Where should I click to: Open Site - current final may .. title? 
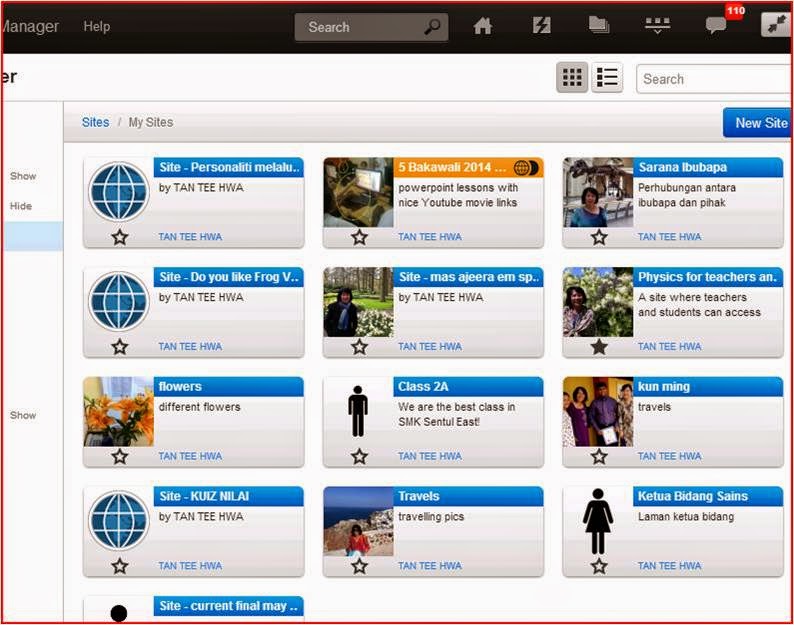[229, 606]
